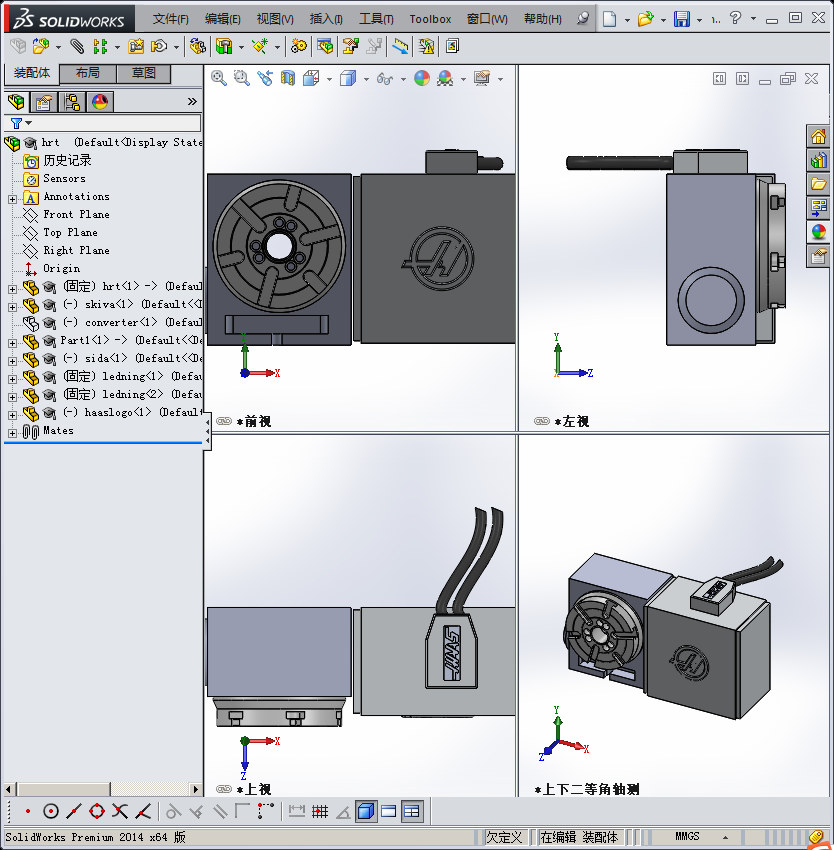Click the New document icon
Screen dimensions: 834x850
click(x=610, y=19)
